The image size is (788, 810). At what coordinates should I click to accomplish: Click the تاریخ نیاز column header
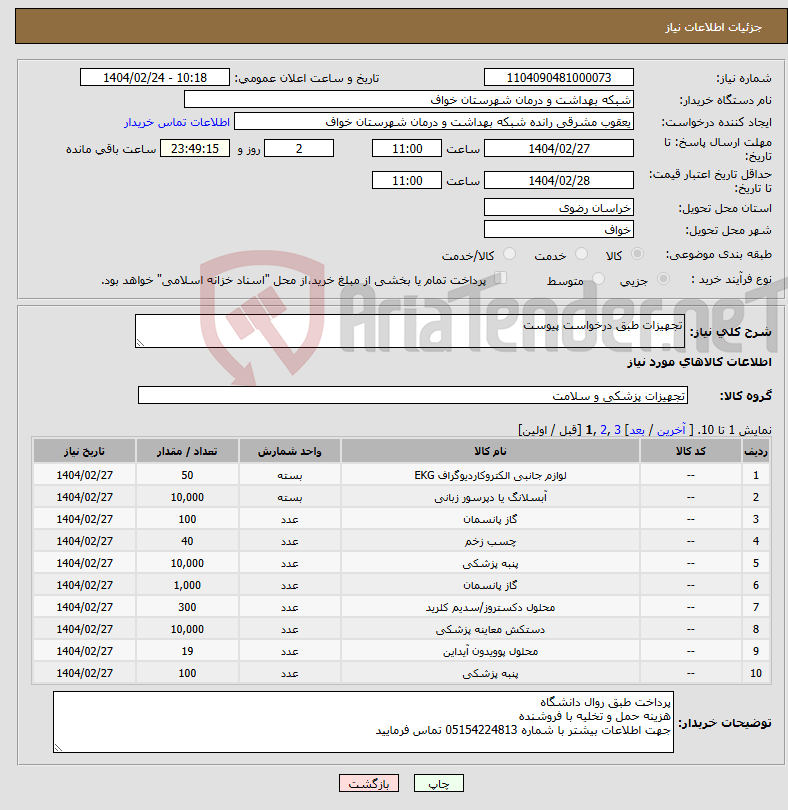point(84,451)
